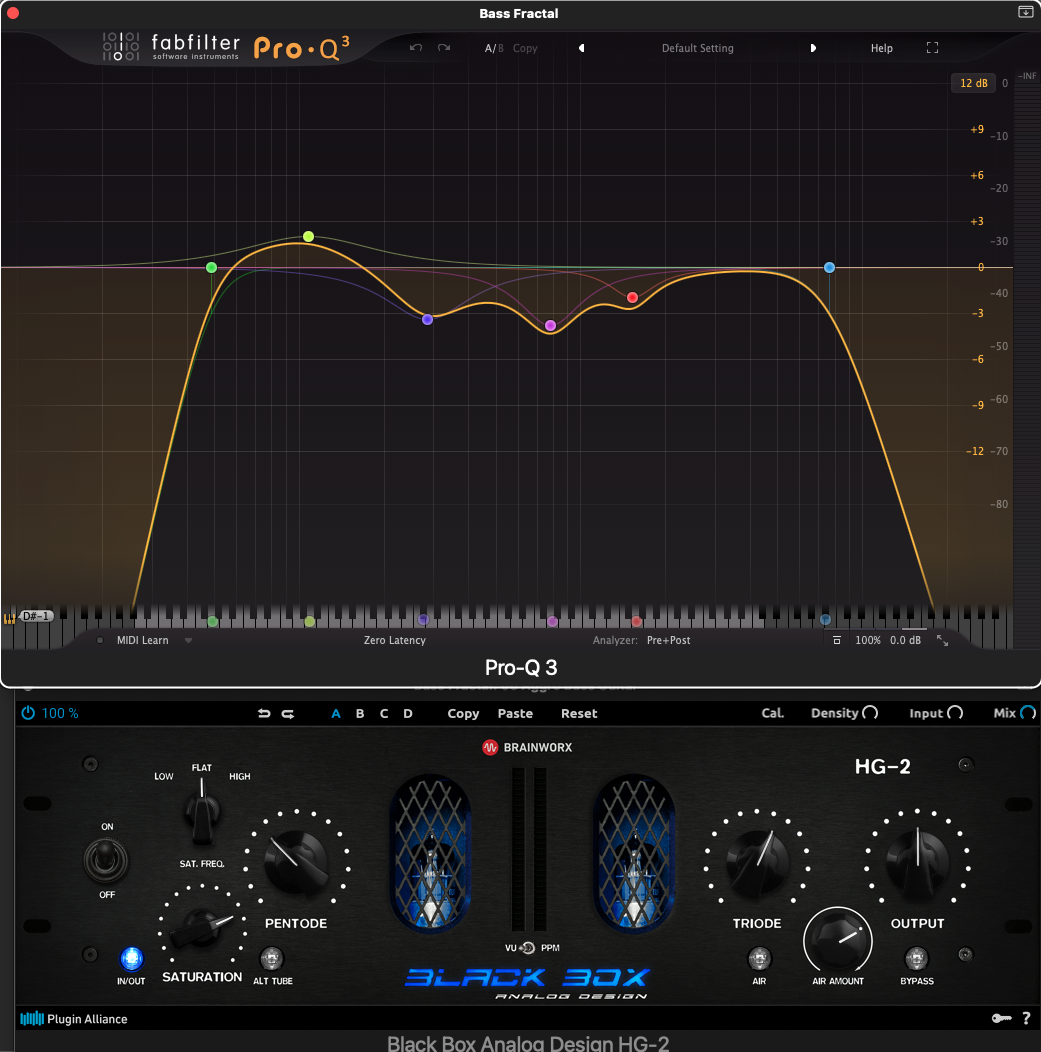Toggle the BYPASS button
1041x1052 pixels.
coord(917,959)
